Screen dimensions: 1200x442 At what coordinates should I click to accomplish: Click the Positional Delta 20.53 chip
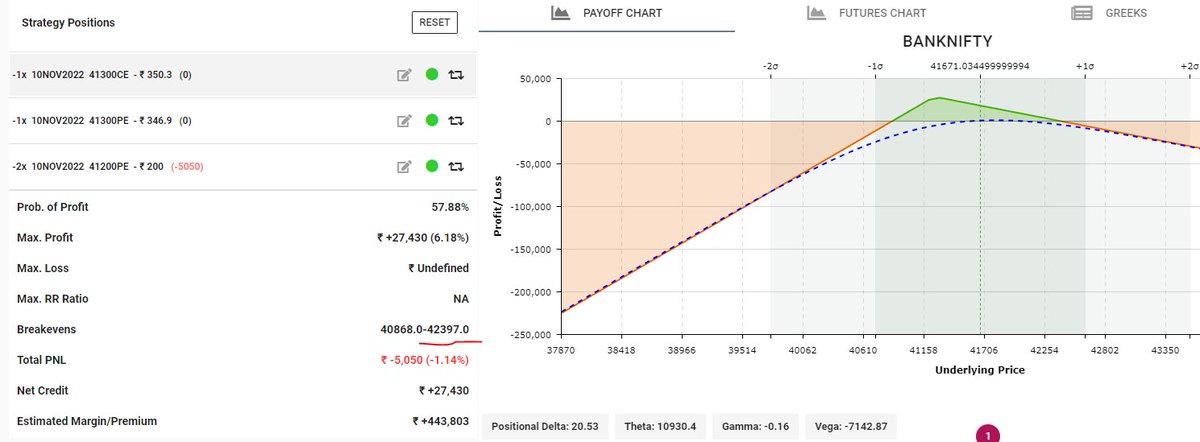click(543, 427)
